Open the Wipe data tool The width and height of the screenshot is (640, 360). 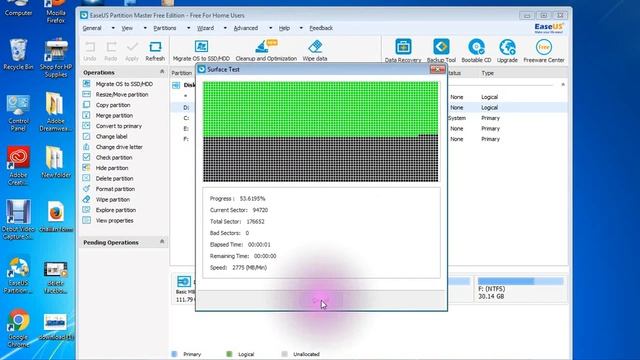coord(315,51)
